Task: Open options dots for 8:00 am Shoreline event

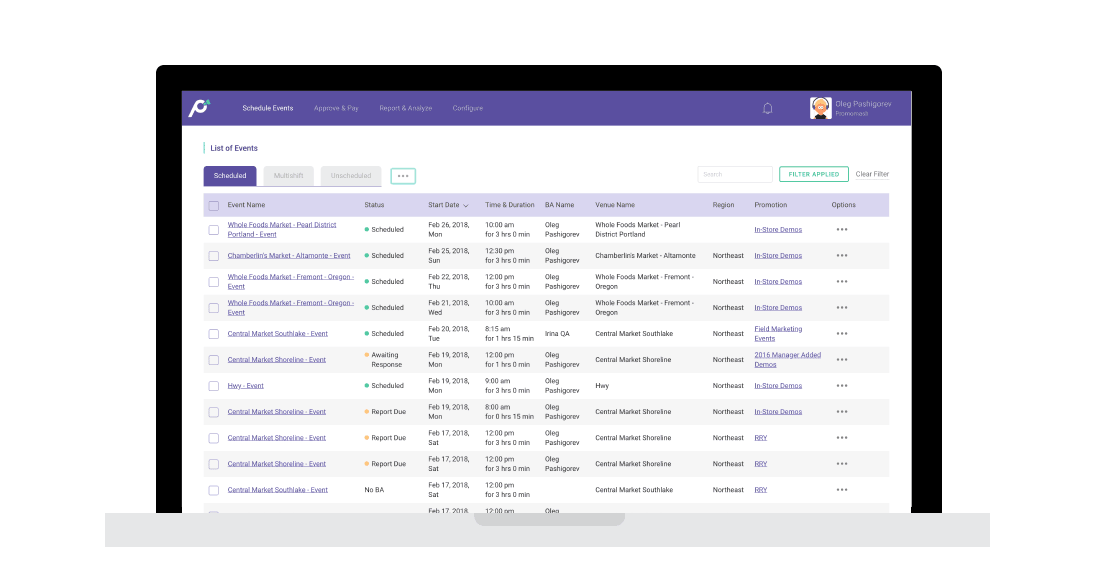Action: pos(842,412)
